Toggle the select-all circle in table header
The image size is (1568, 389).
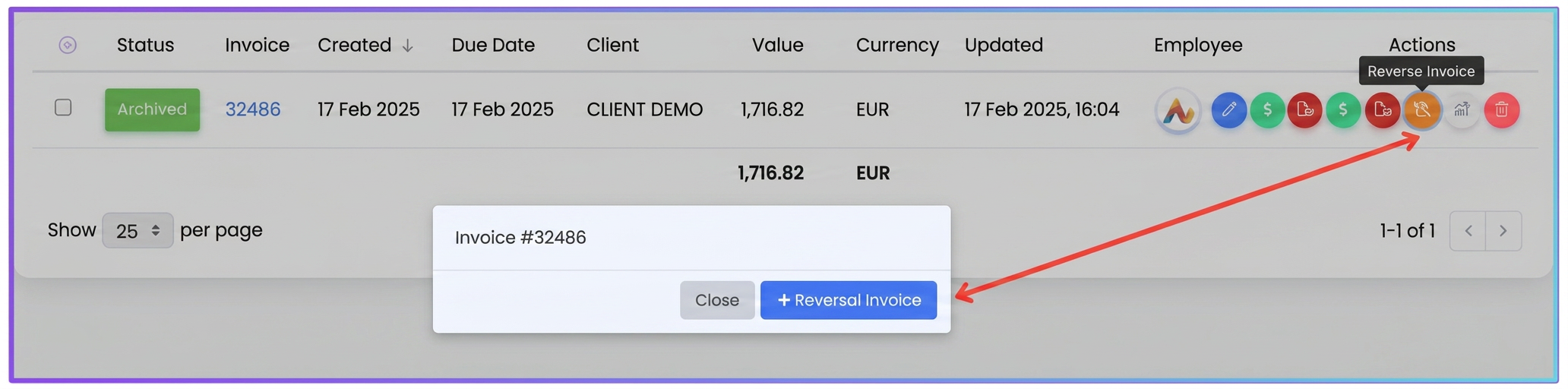click(x=68, y=46)
